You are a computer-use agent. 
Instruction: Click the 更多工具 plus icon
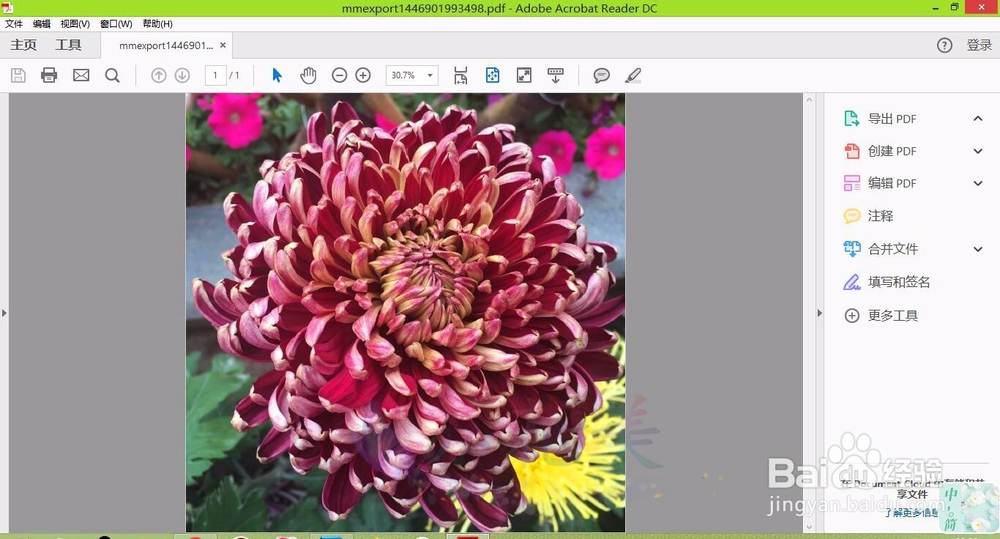tap(851, 315)
